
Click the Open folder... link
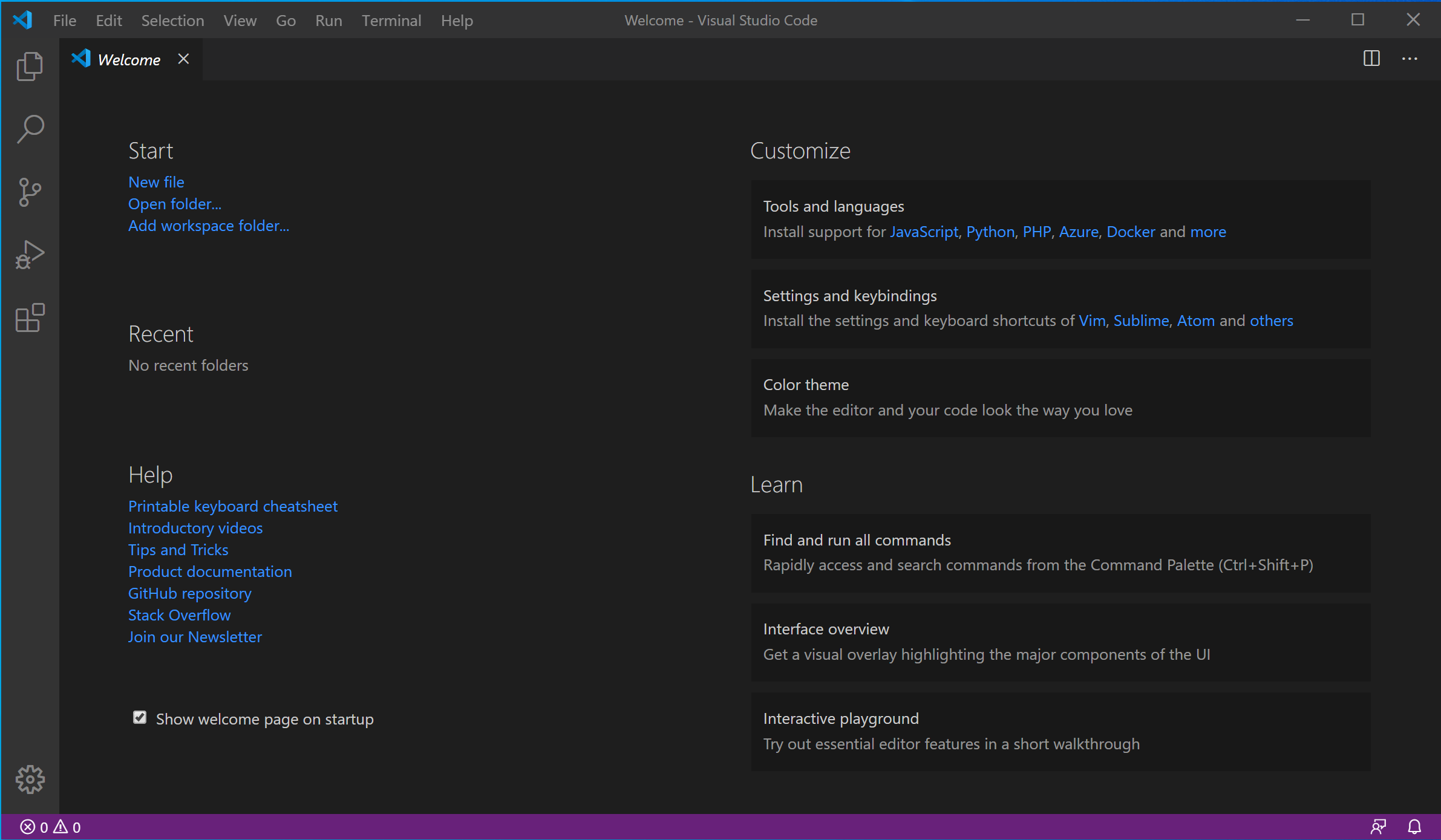point(175,204)
